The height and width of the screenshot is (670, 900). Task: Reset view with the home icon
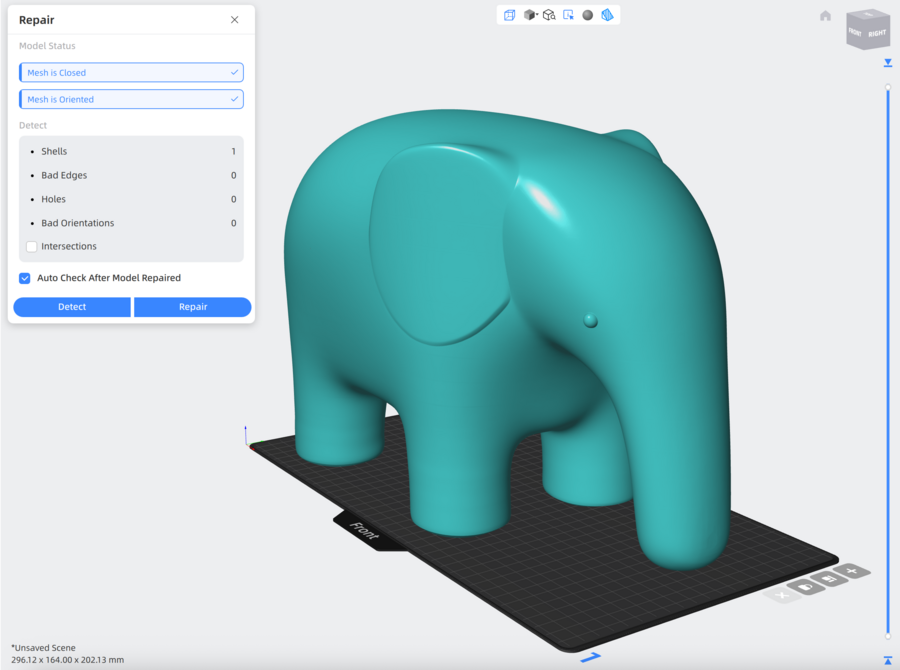(x=825, y=16)
